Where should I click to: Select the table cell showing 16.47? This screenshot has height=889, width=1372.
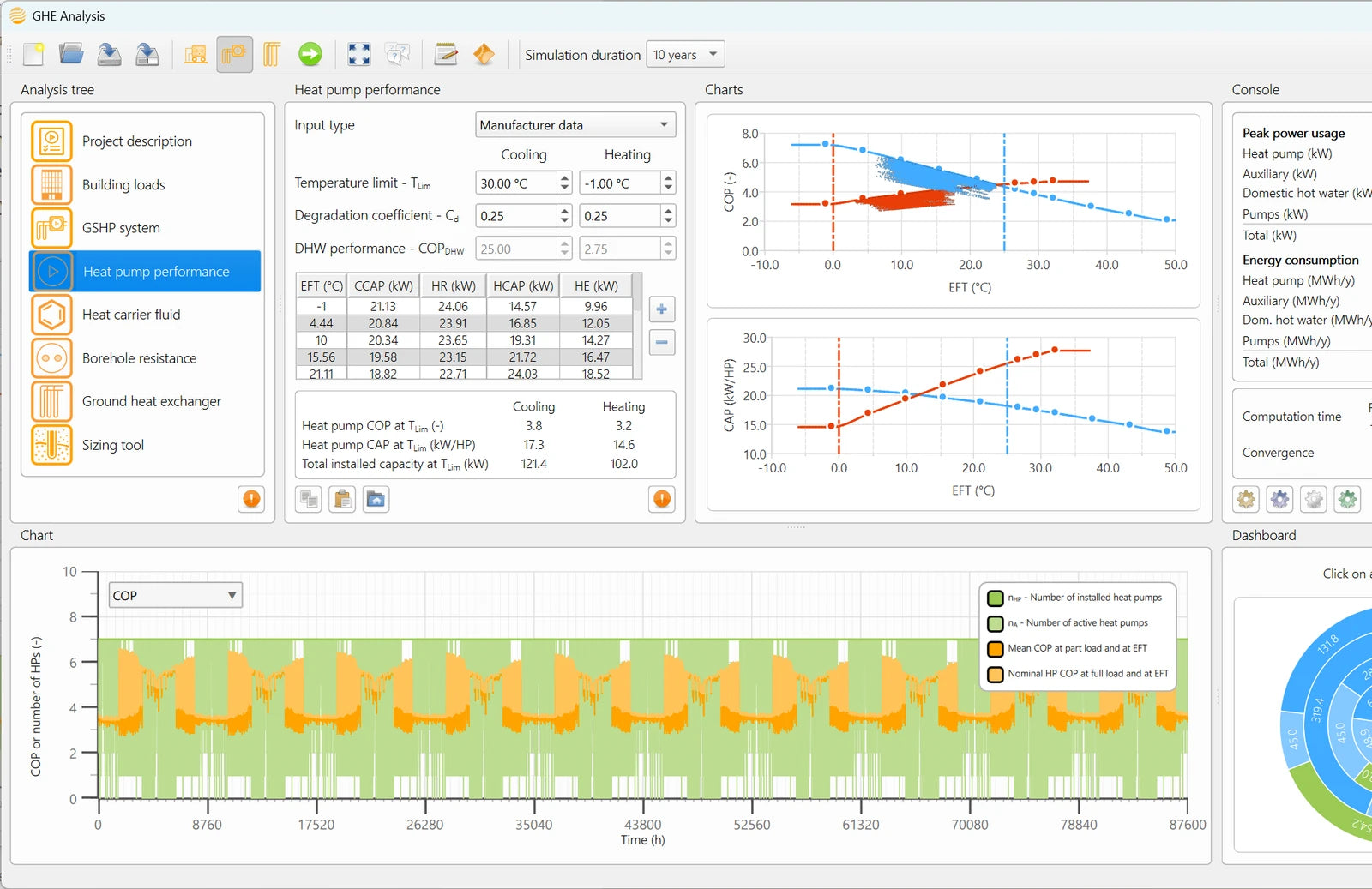(596, 357)
